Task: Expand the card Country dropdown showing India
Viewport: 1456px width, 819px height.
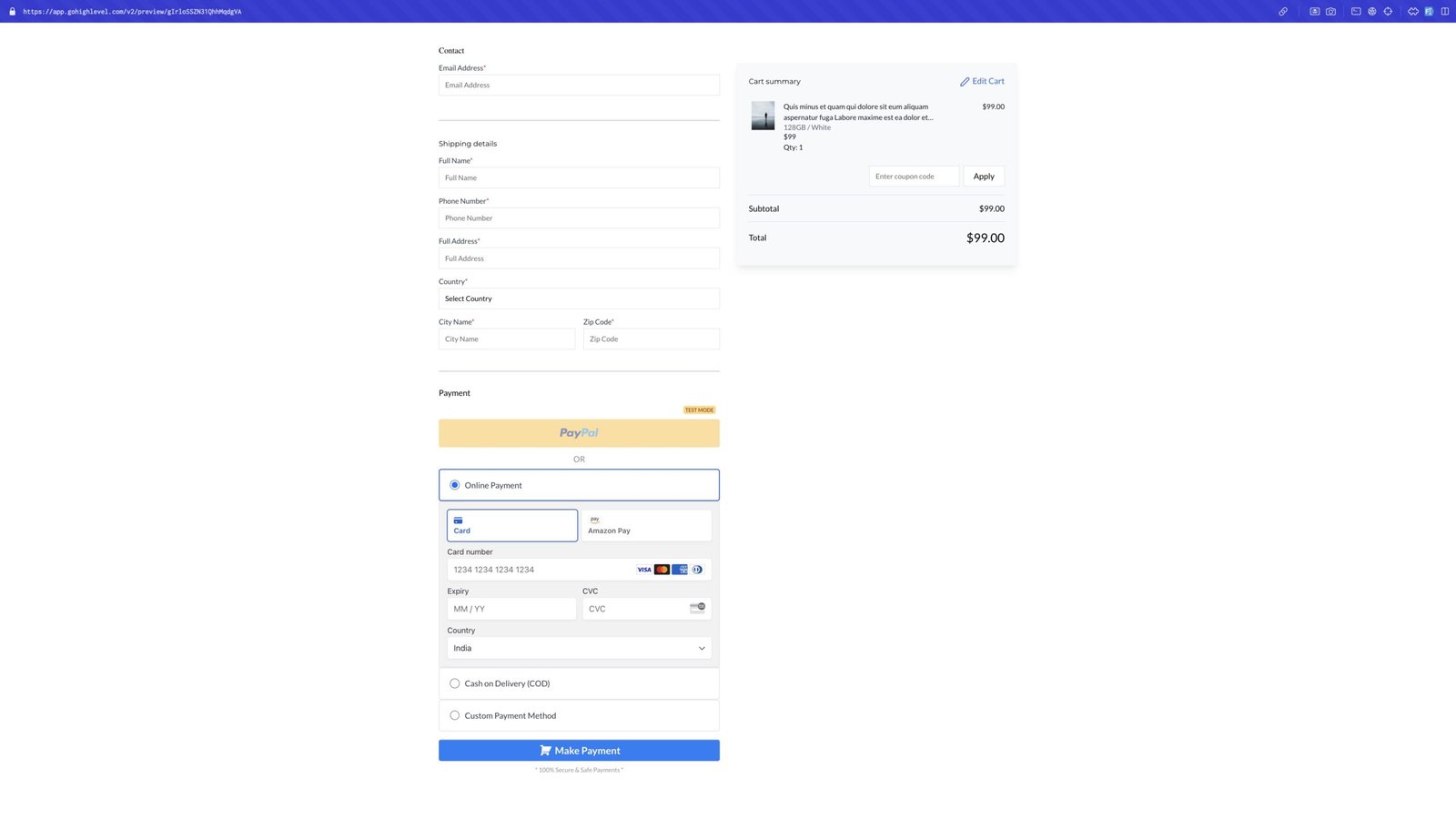Action: (579, 648)
